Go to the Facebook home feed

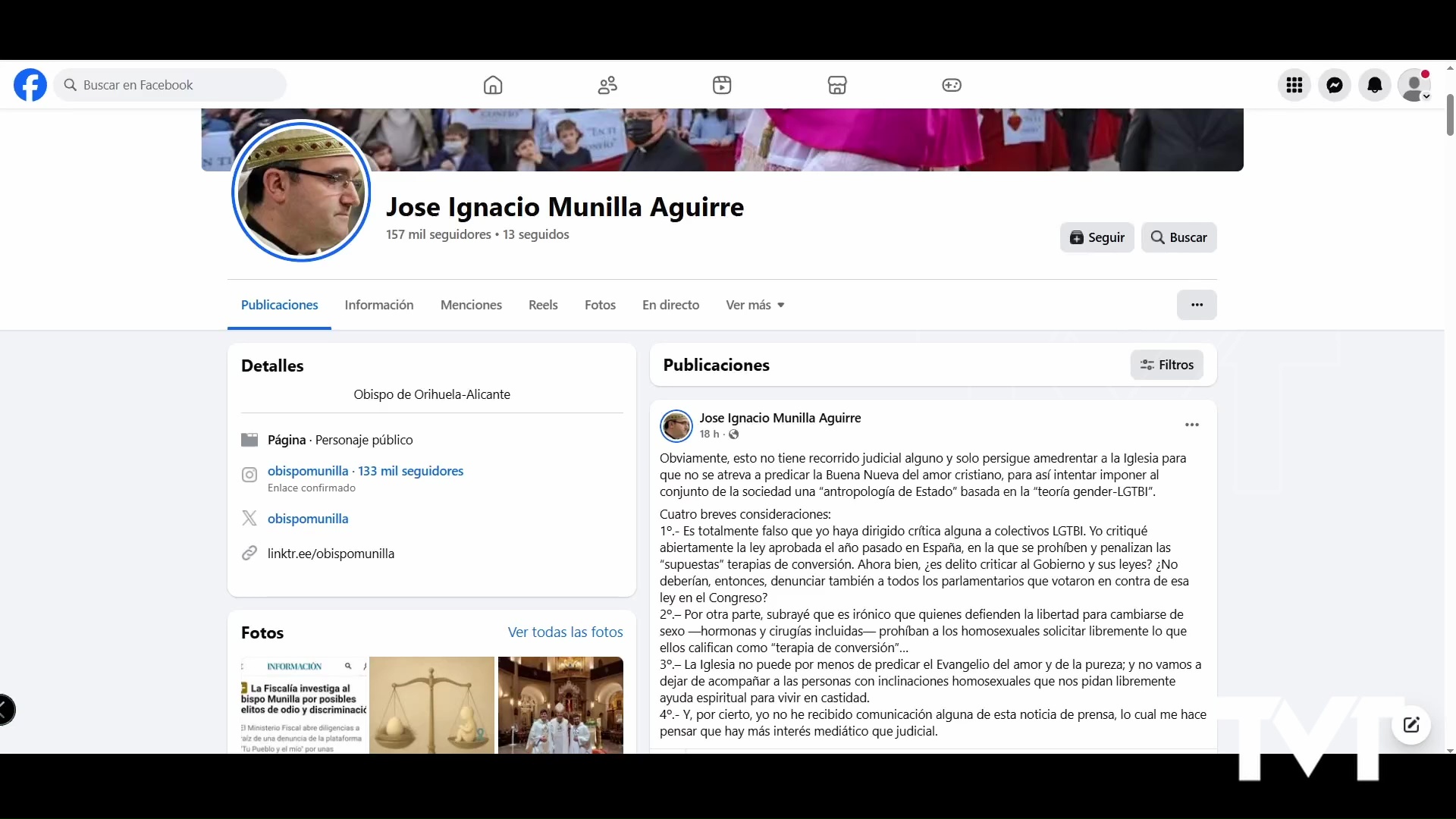493,85
